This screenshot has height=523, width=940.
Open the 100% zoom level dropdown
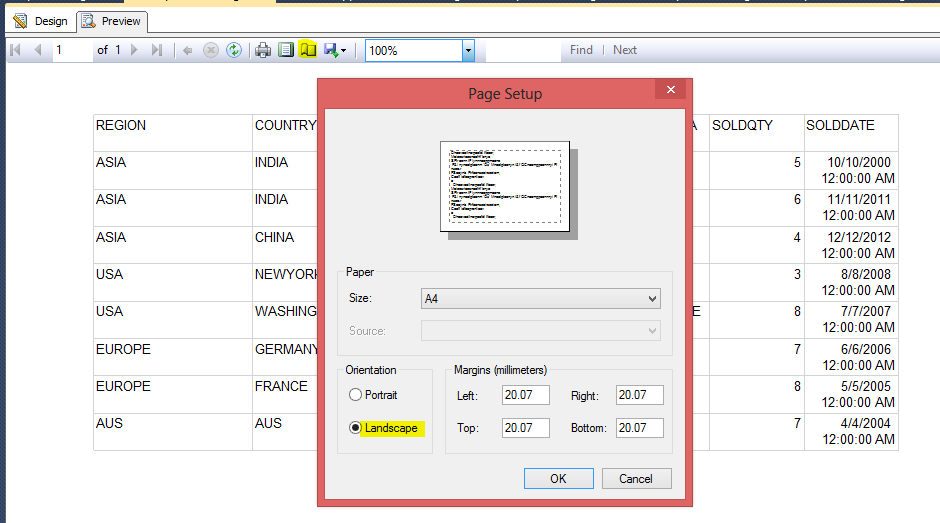click(x=468, y=51)
